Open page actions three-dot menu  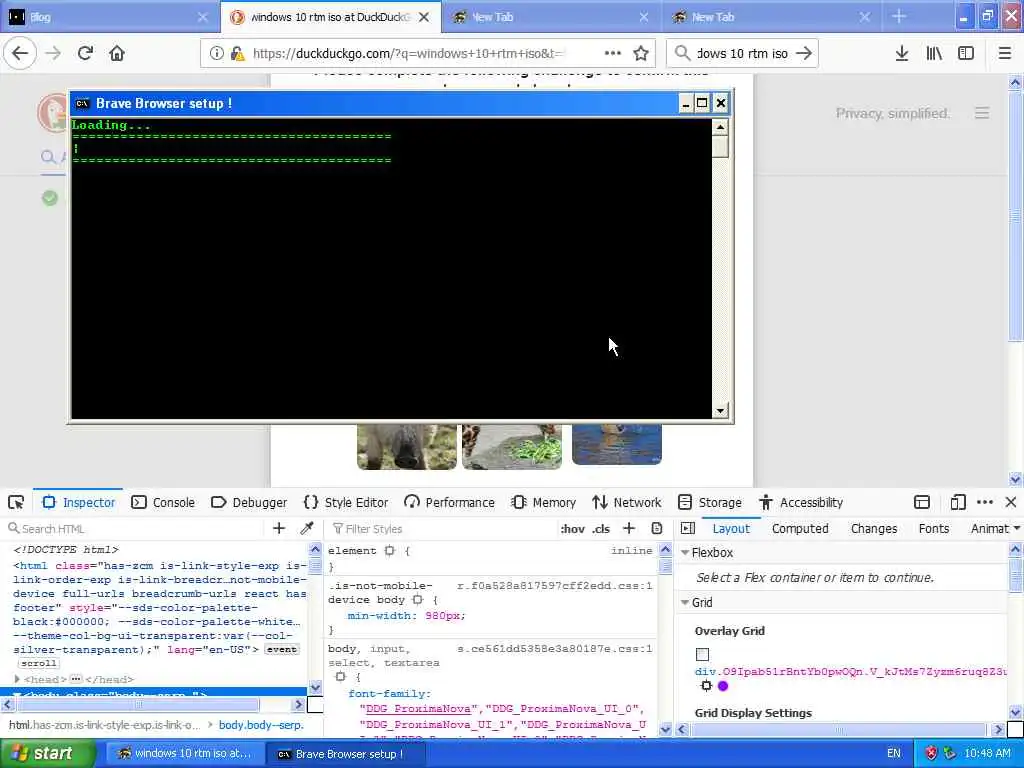613,54
